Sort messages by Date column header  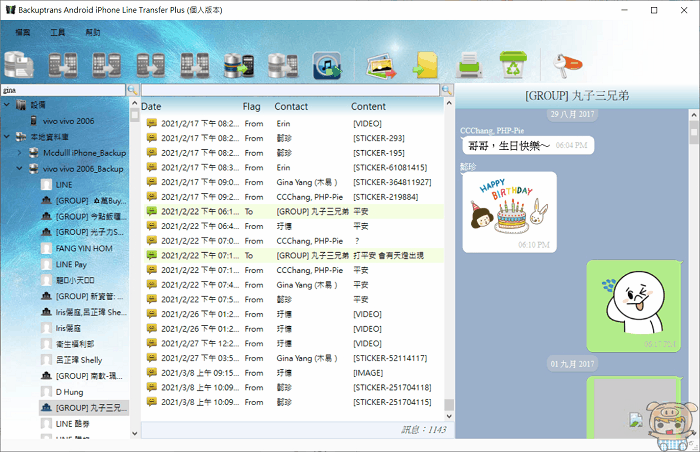click(151, 106)
